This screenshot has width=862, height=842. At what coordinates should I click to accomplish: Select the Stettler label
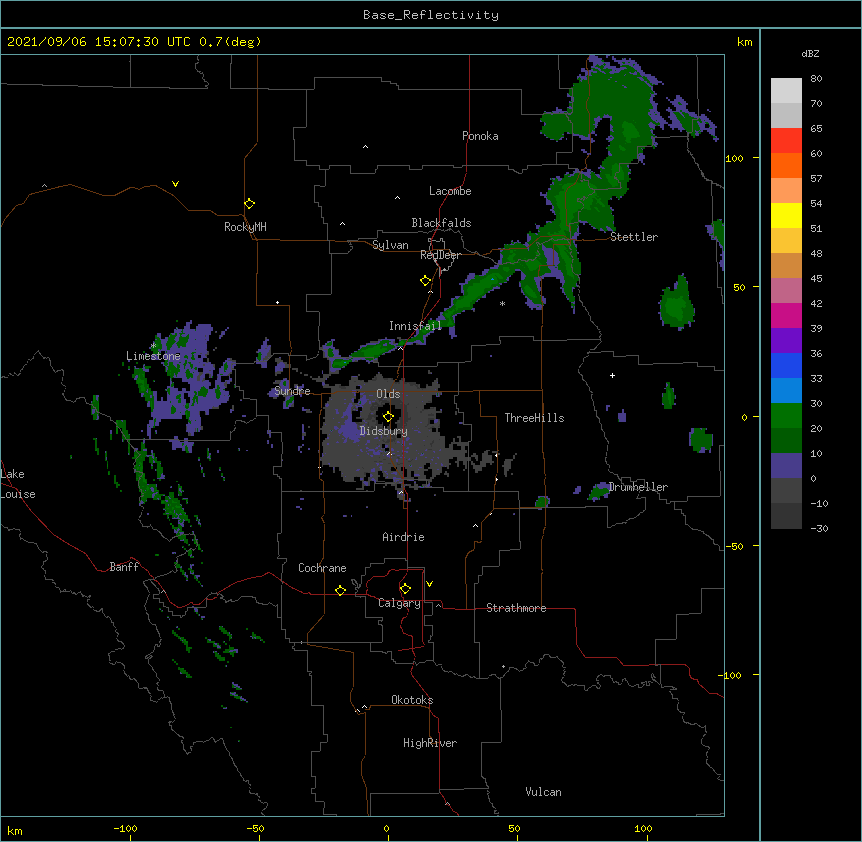634,237
